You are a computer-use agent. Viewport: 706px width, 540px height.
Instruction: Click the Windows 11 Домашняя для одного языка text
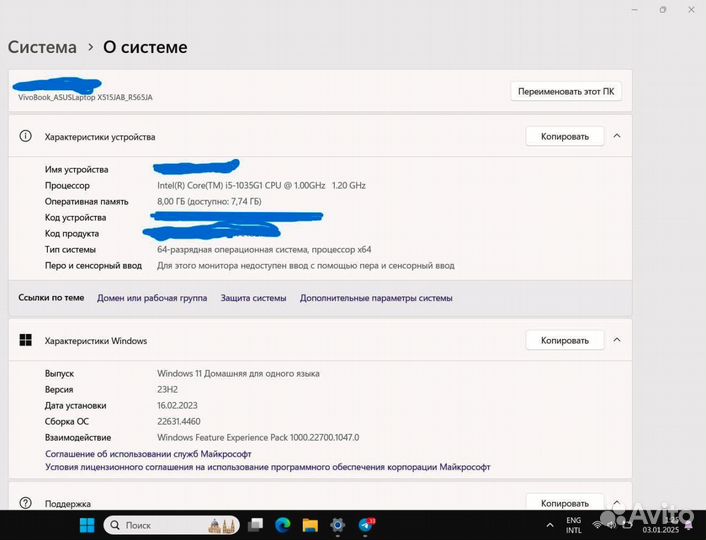238,373
